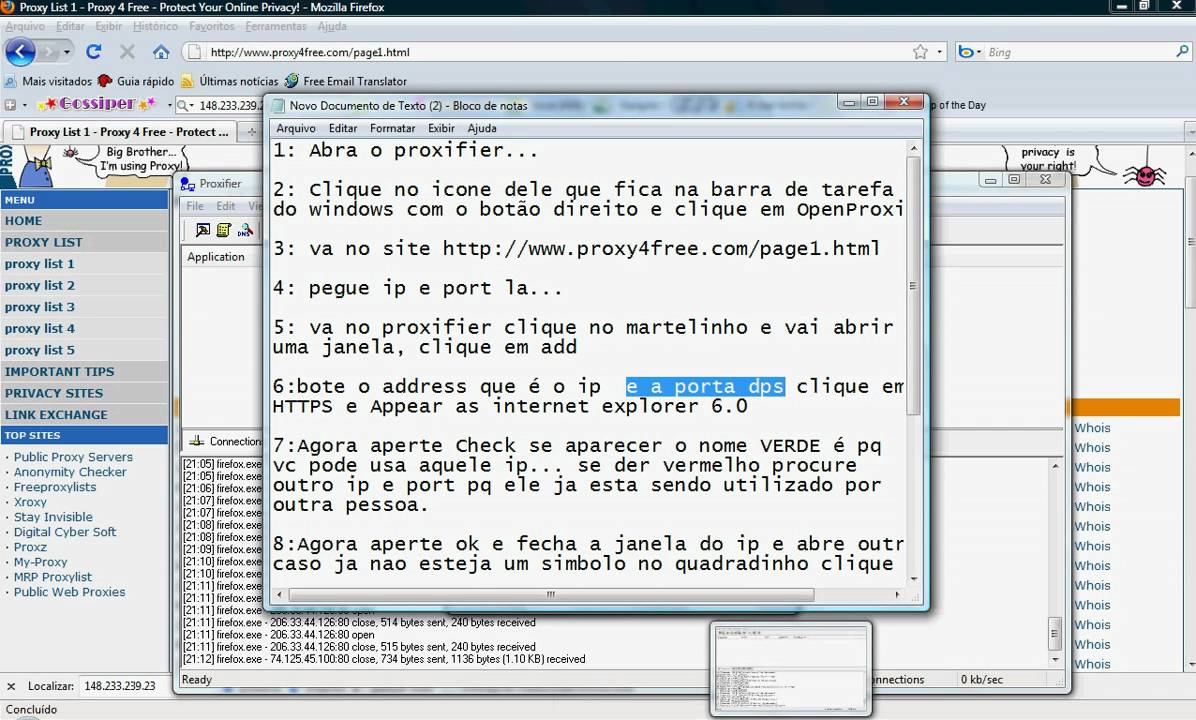Click the Firefox stop loading X icon
This screenshot has height=720, width=1196.
tap(127, 52)
